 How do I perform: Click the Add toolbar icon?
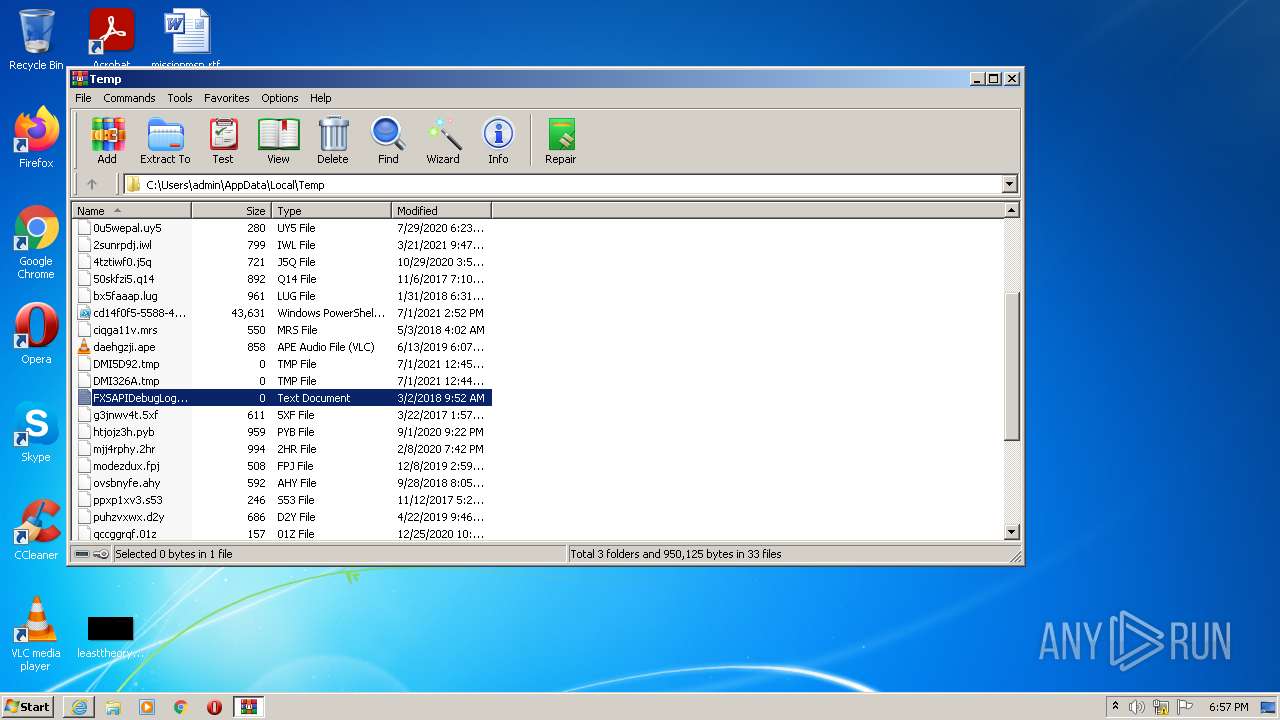(107, 140)
